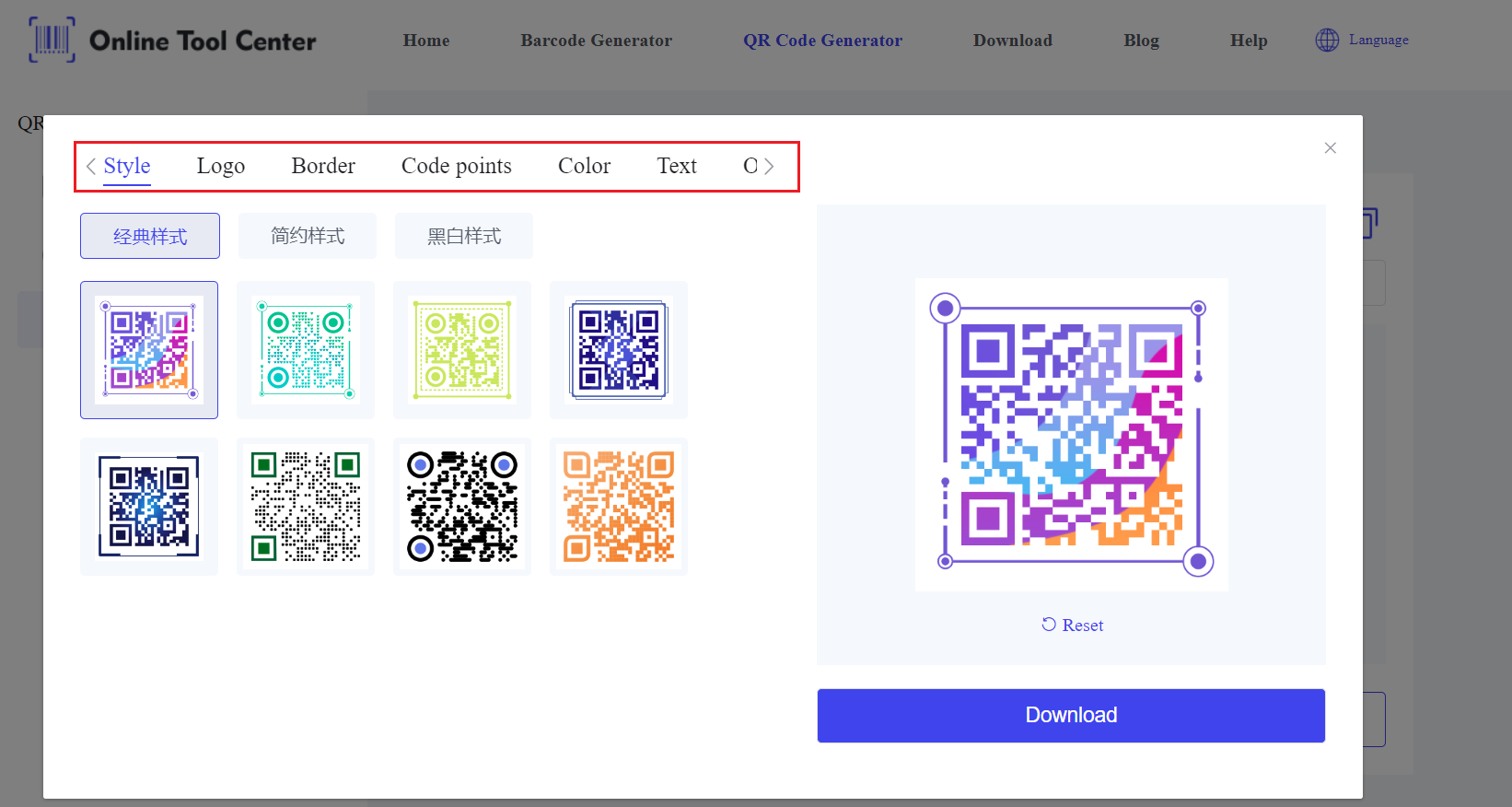Open the Blog navigation link

(x=1142, y=41)
